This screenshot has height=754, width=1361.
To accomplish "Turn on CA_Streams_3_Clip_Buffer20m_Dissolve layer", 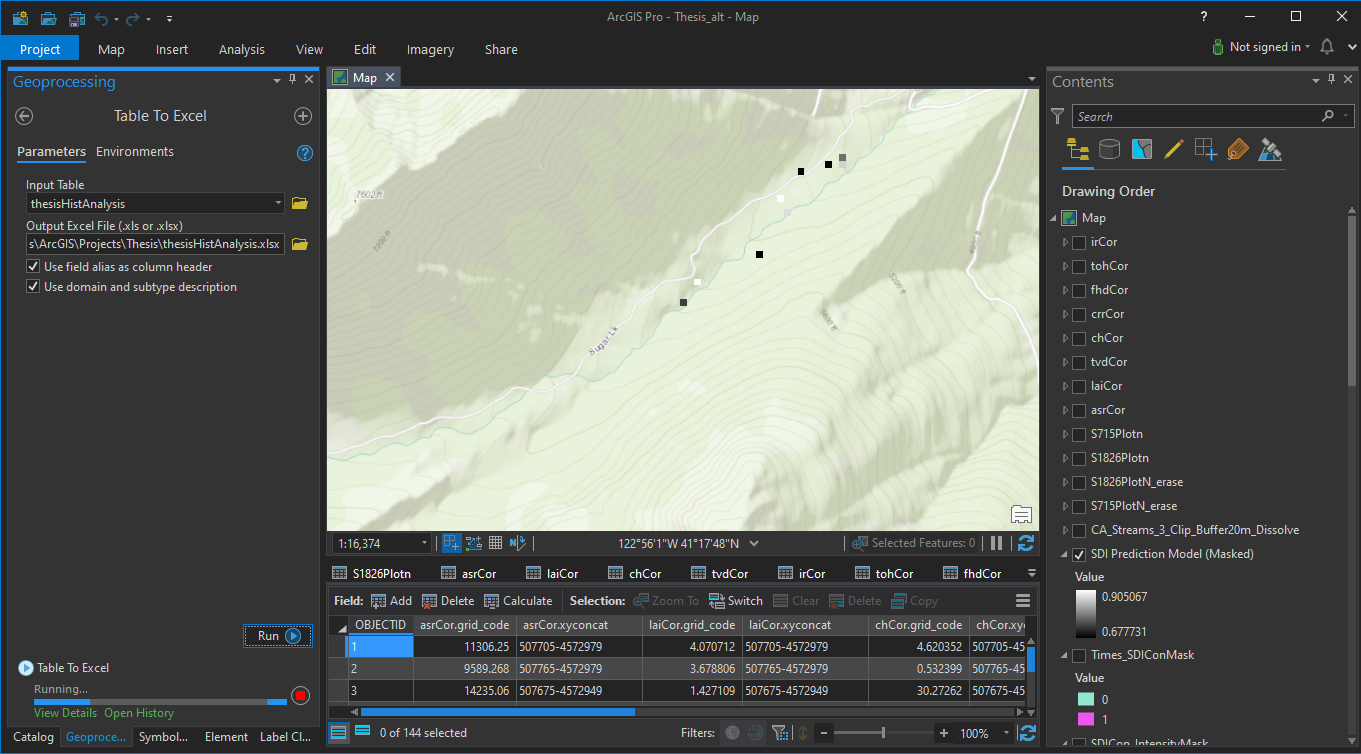I will pos(1079,530).
